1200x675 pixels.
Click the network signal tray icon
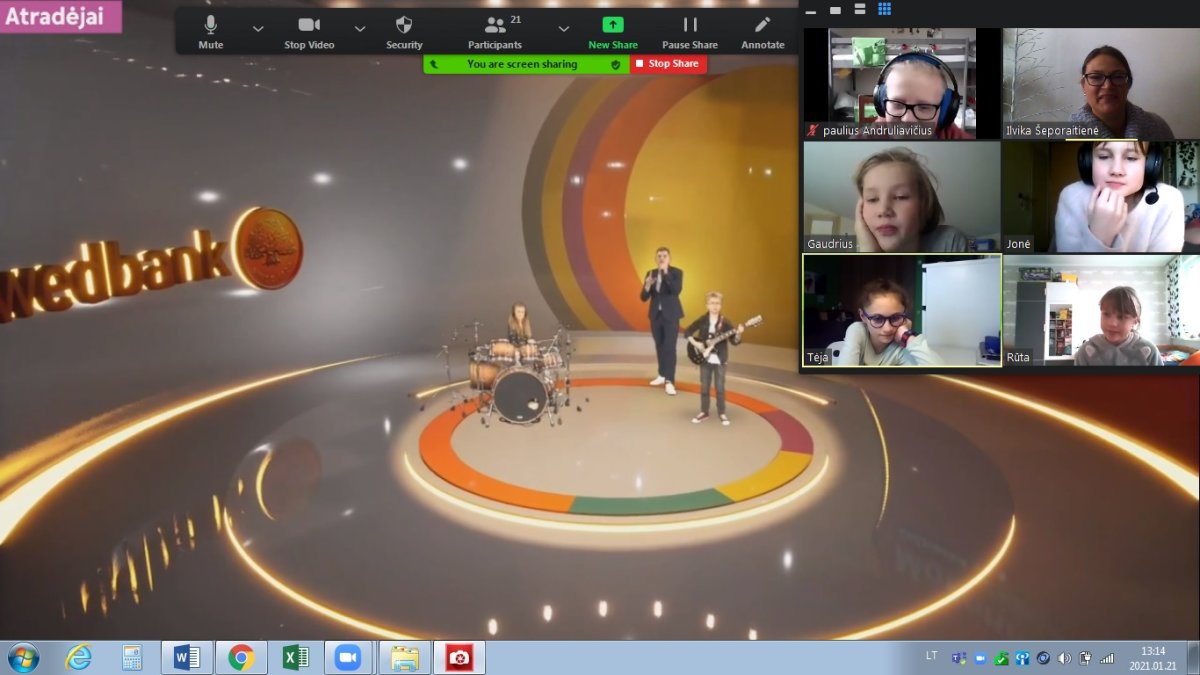click(1107, 658)
